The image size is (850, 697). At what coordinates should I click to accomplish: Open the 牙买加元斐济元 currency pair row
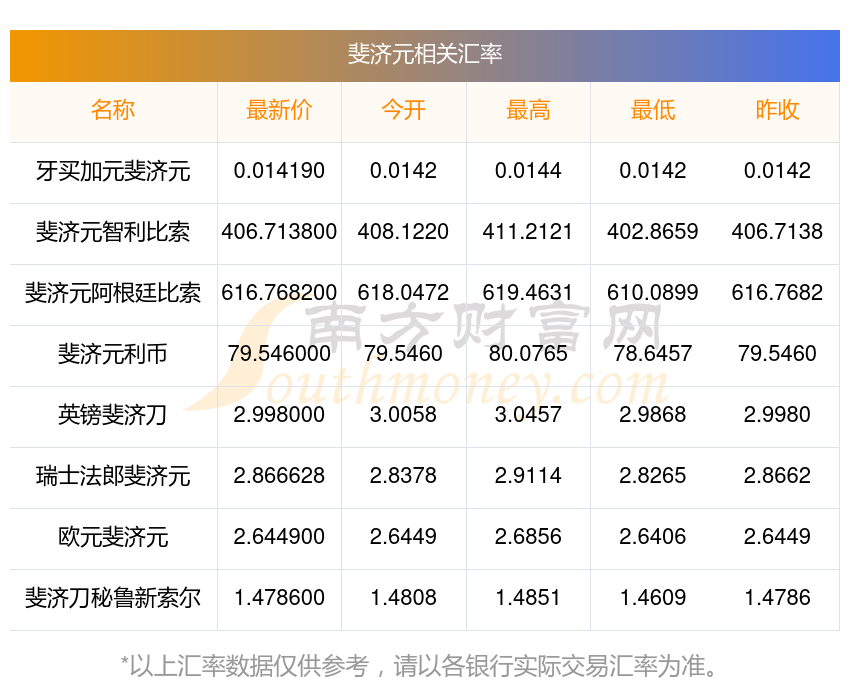113,171
